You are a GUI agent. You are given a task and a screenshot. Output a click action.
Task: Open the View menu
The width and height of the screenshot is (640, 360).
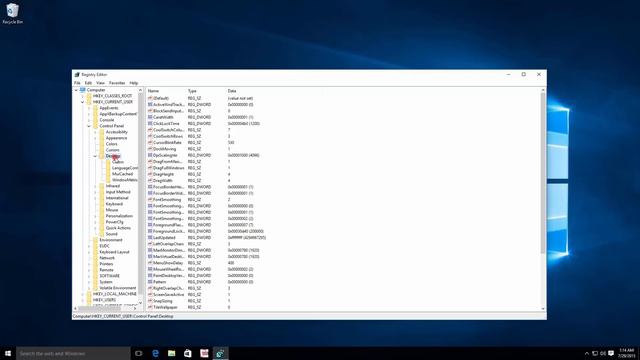[x=100, y=83]
